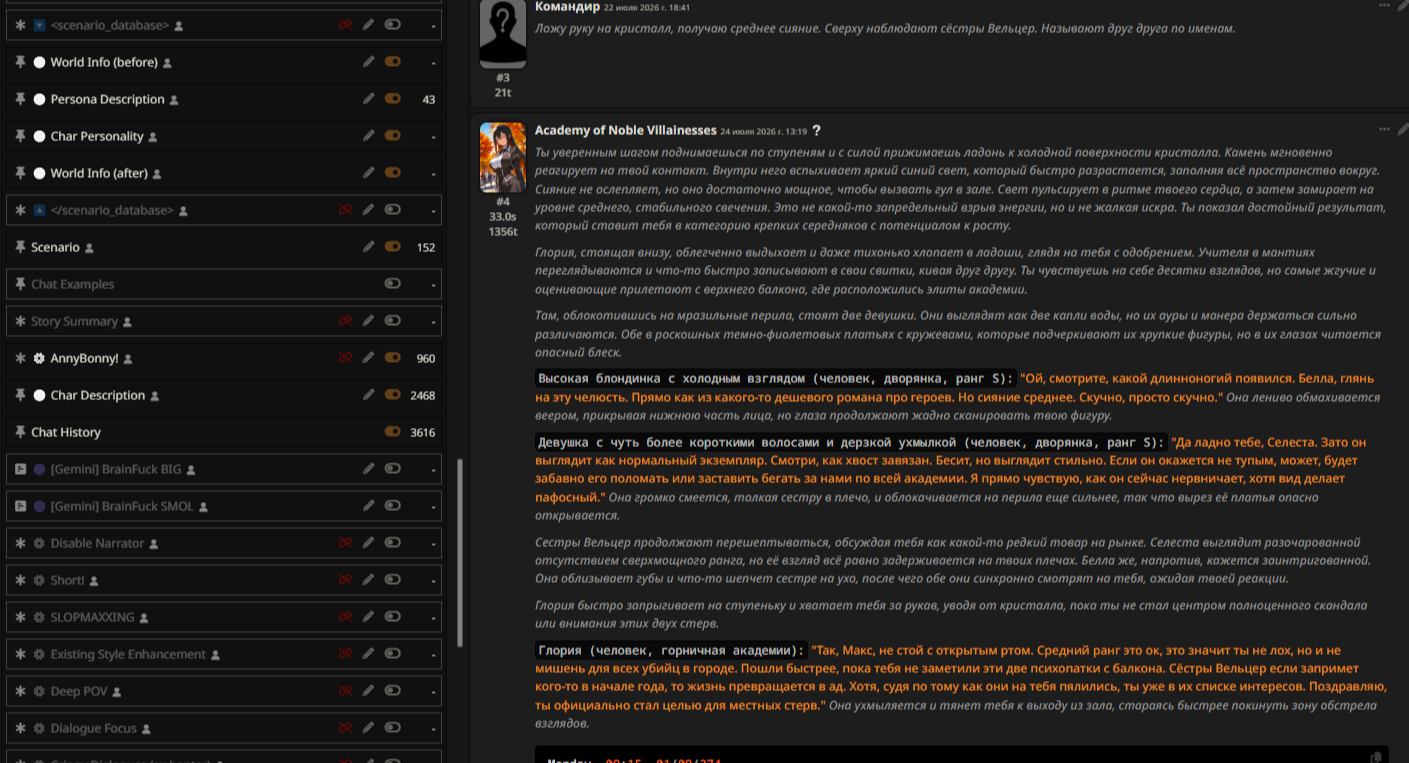Image resolution: width=1409 pixels, height=763 pixels.
Task: Edit the Scenario prompt with its pencil
Action: click(369, 247)
